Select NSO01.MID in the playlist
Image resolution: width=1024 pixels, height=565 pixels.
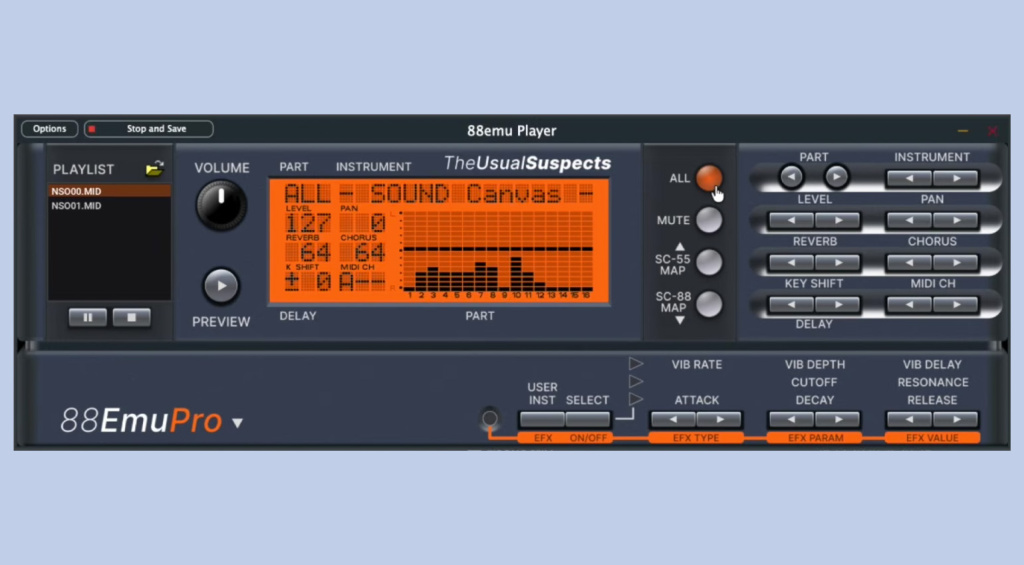(109, 206)
